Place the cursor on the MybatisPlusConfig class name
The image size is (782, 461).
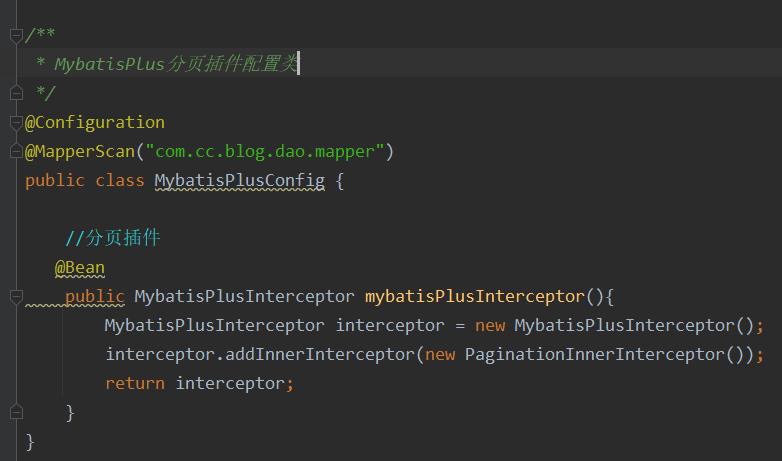239,181
